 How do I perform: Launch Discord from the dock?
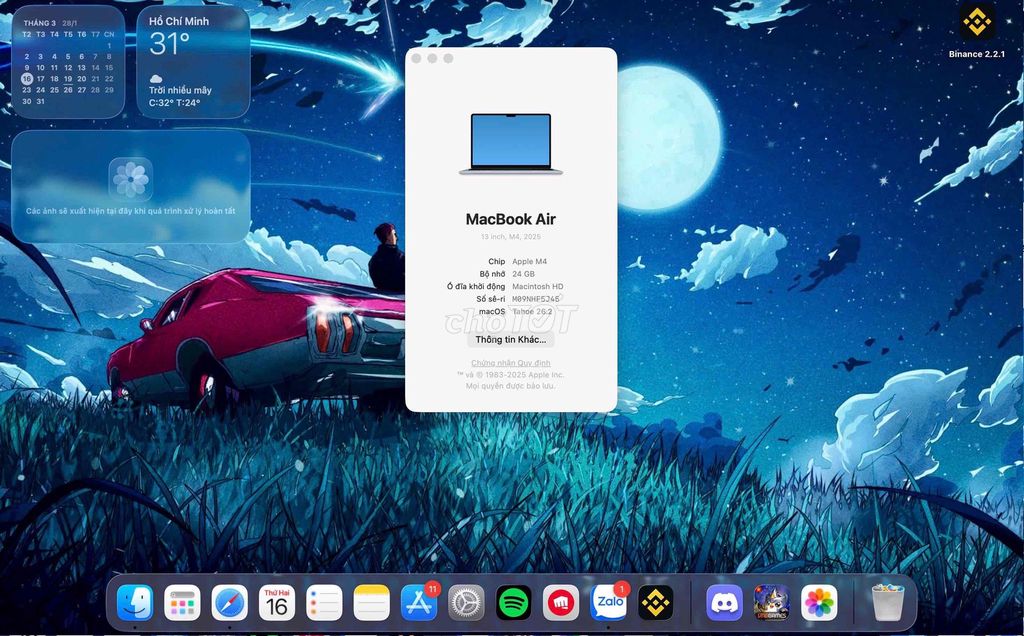tap(724, 602)
